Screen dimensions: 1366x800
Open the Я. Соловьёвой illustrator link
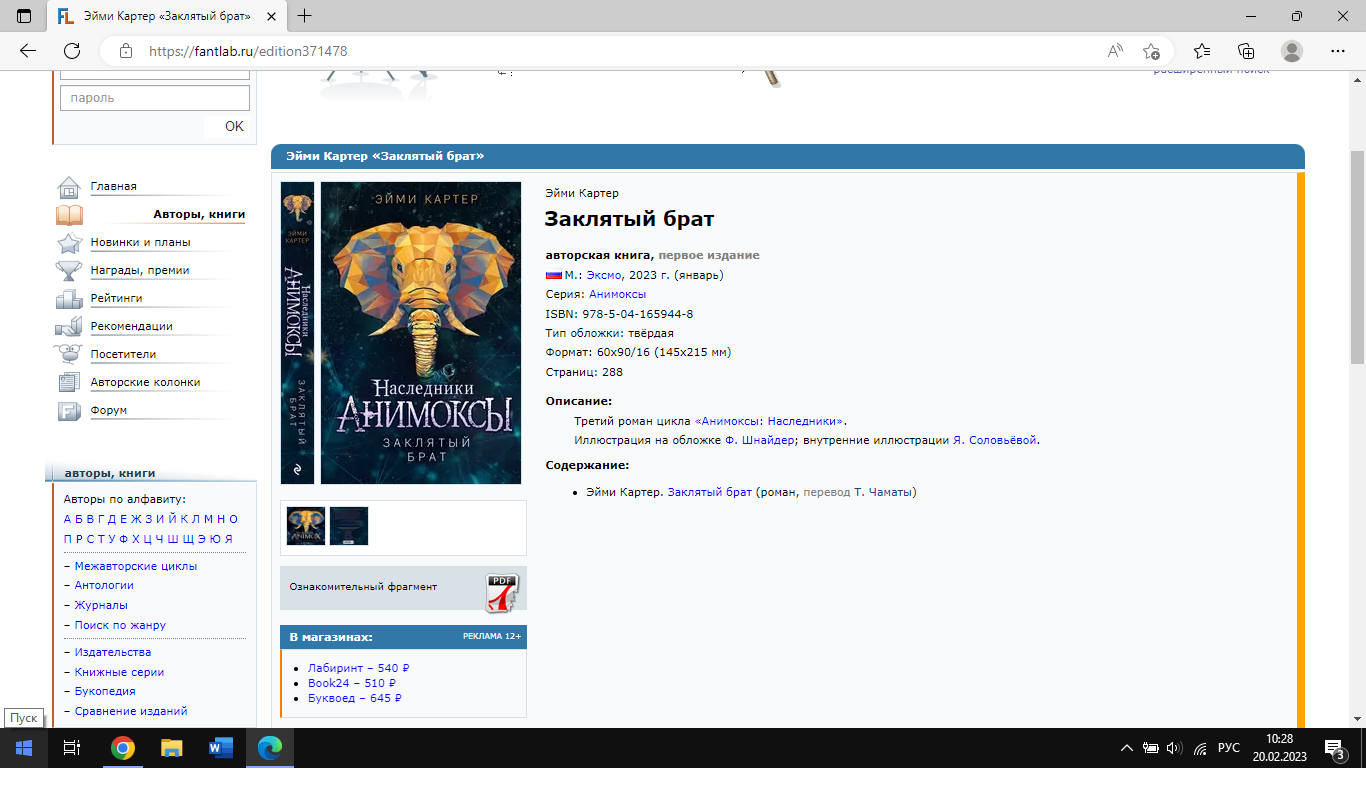pyautogui.click(x=995, y=440)
